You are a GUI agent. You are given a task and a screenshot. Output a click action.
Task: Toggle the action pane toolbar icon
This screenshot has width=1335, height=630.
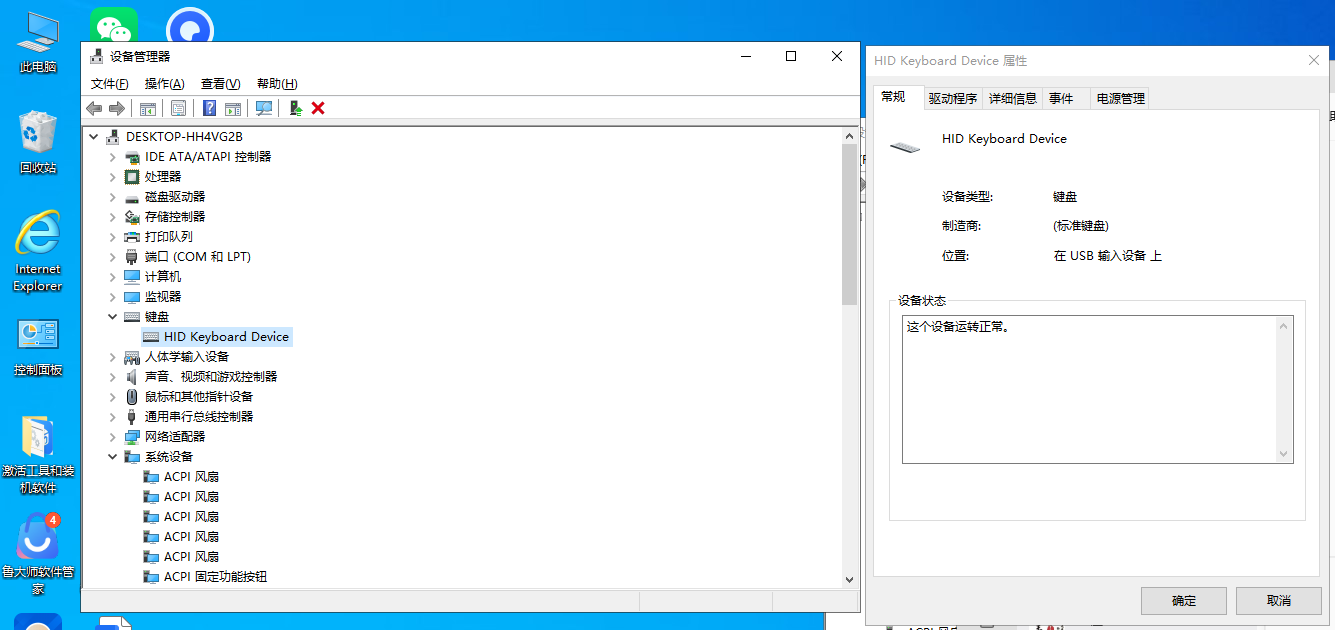pos(233,108)
